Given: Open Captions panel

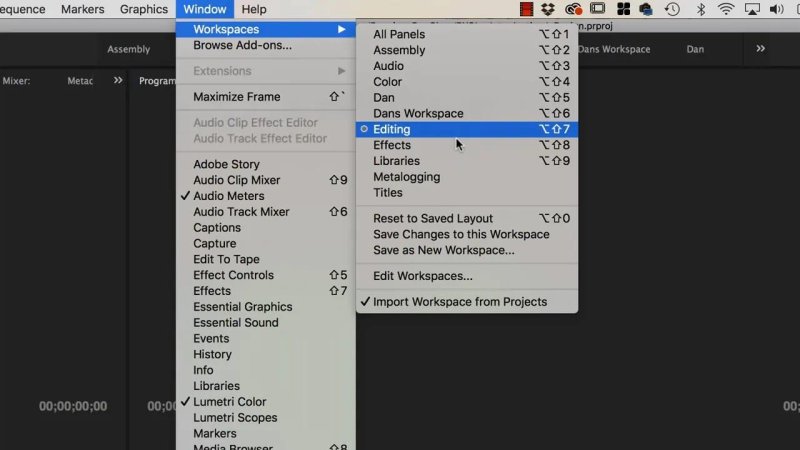Looking at the screenshot, I should tap(265, 228).
